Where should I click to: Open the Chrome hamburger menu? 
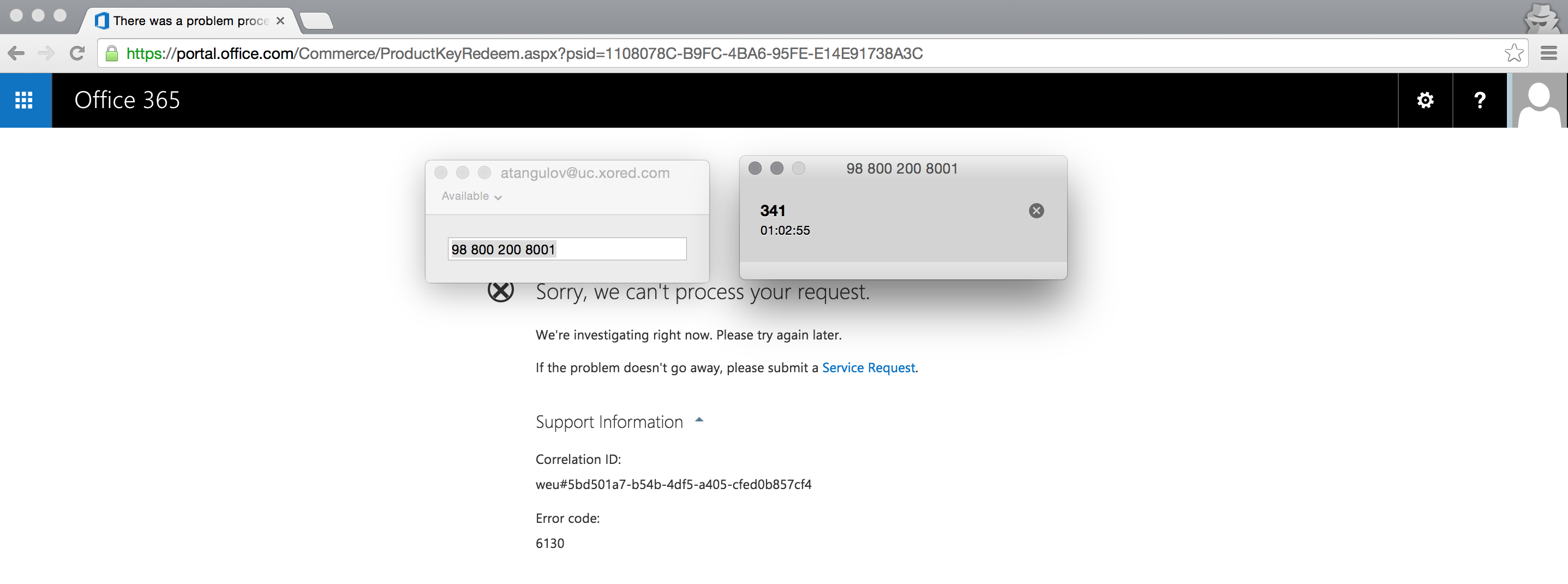1548,53
